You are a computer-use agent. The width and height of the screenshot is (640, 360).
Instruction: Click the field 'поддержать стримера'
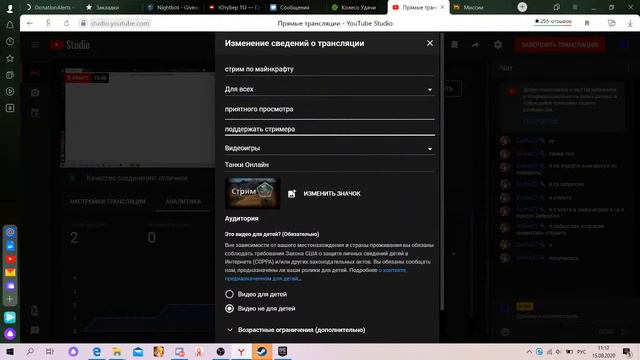pyautogui.click(x=329, y=129)
